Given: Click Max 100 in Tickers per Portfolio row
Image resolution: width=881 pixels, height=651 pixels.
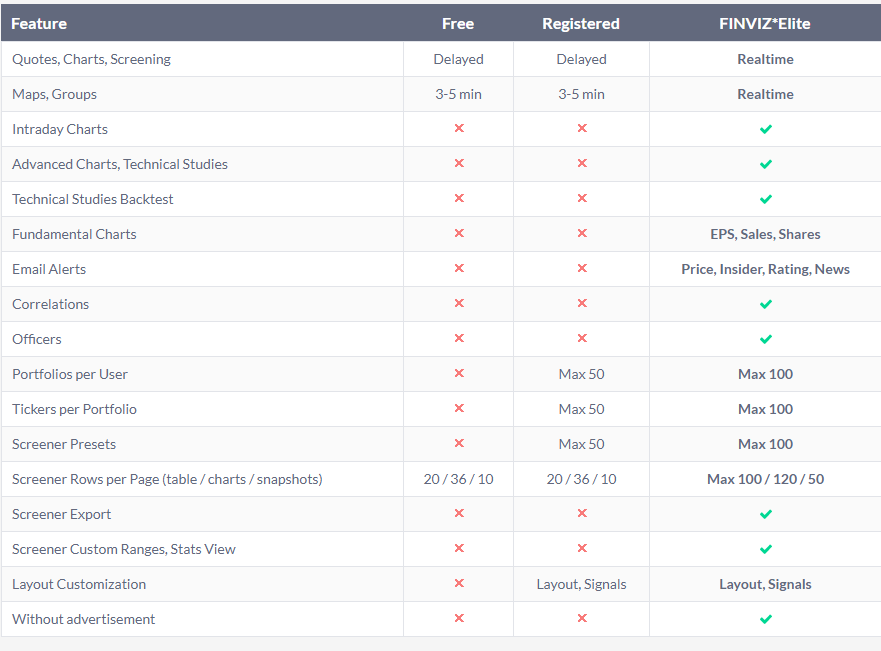Looking at the screenshot, I should 765,409.
